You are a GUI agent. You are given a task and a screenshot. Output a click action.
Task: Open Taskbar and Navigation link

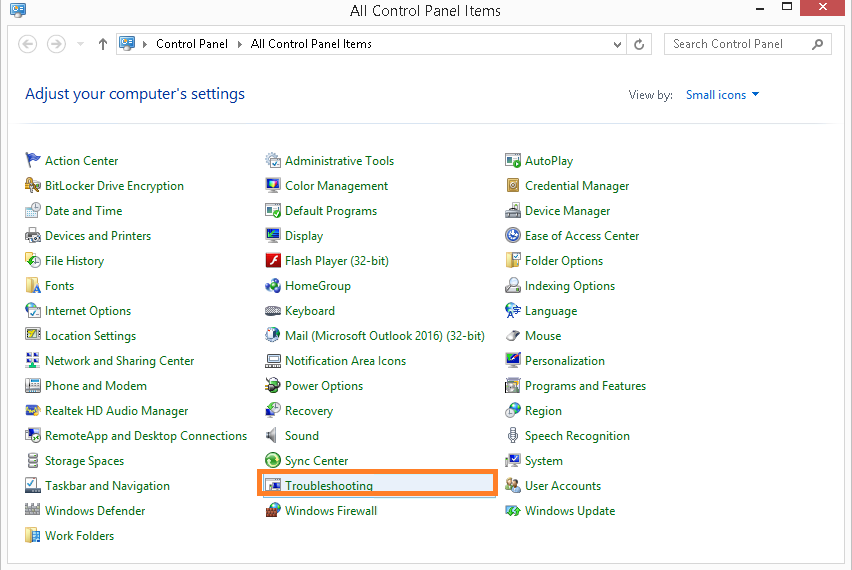click(107, 486)
